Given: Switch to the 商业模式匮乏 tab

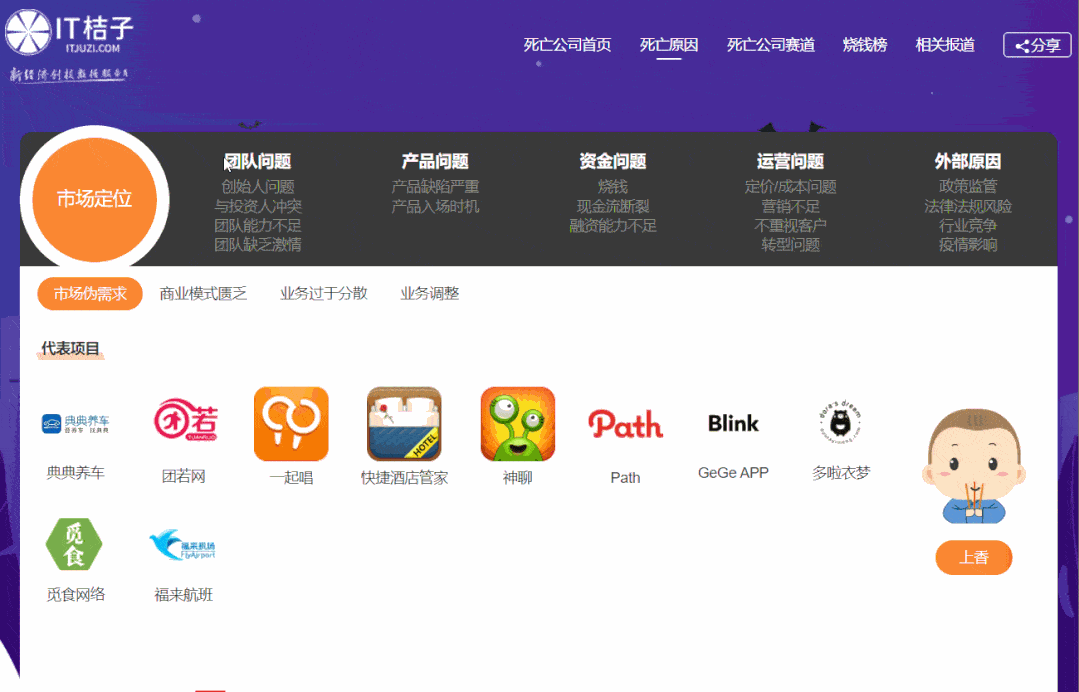Looking at the screenshot, I should [203, 293].
